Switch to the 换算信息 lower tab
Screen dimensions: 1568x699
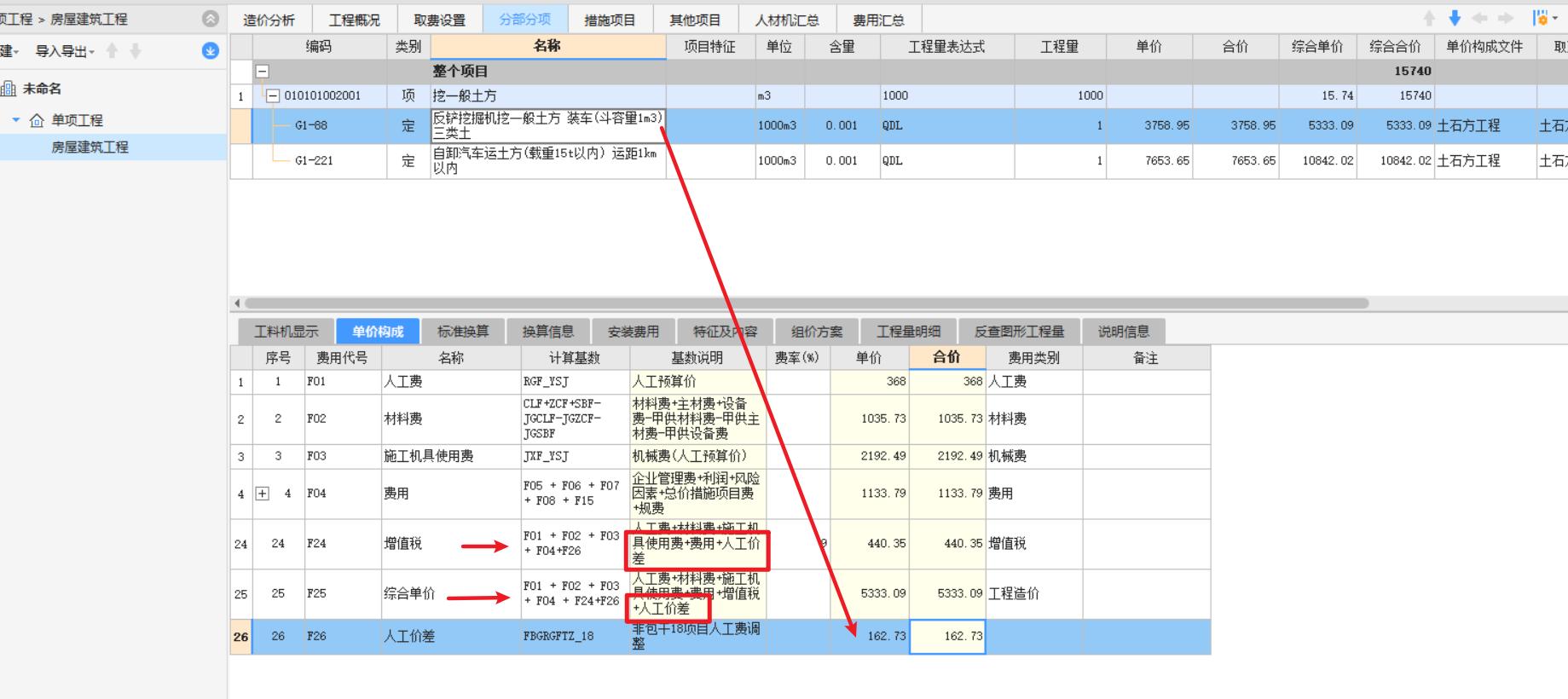point(548,332)
